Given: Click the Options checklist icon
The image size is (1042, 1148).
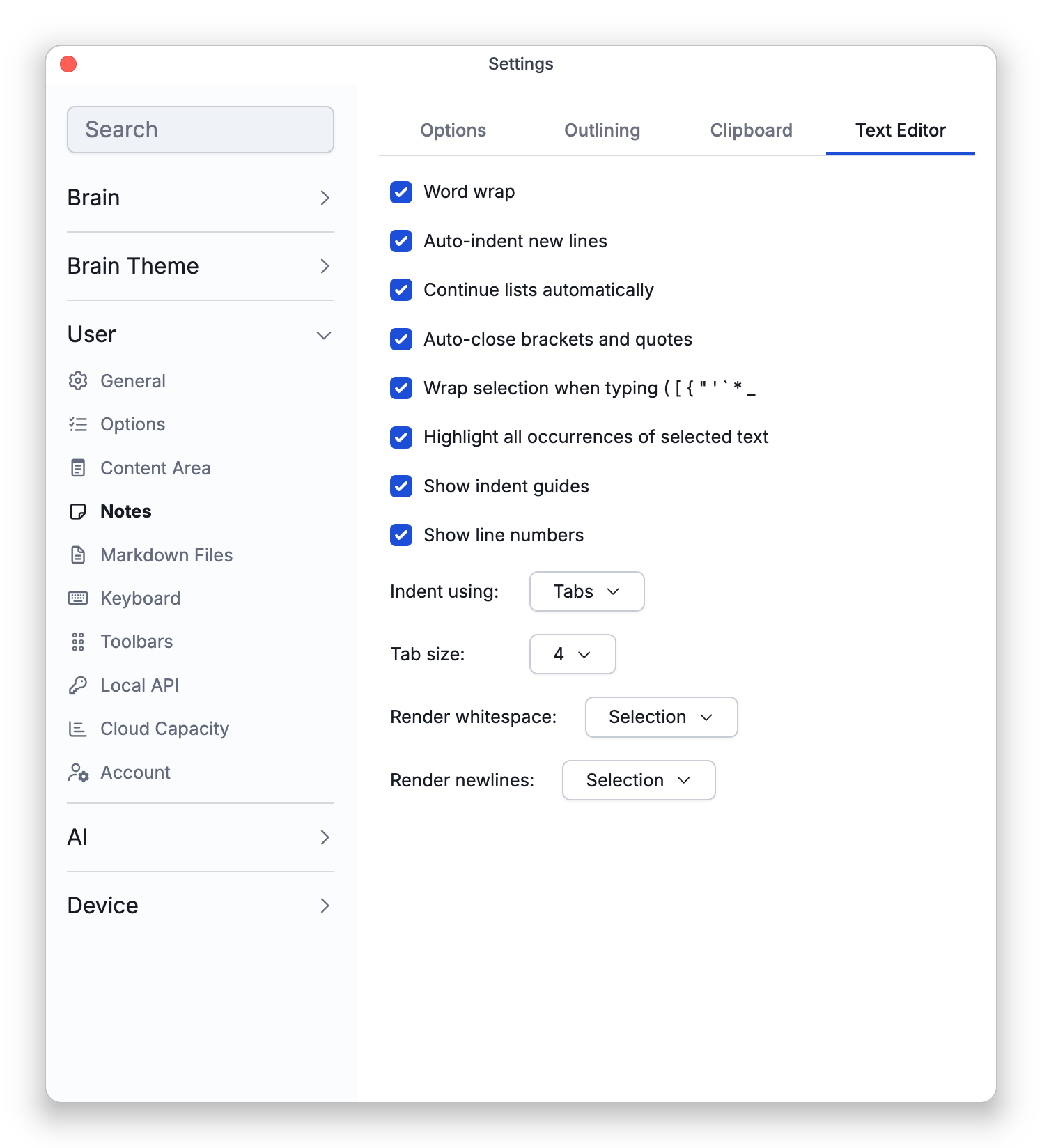Looking at the screenshot, I should point(78,424).
